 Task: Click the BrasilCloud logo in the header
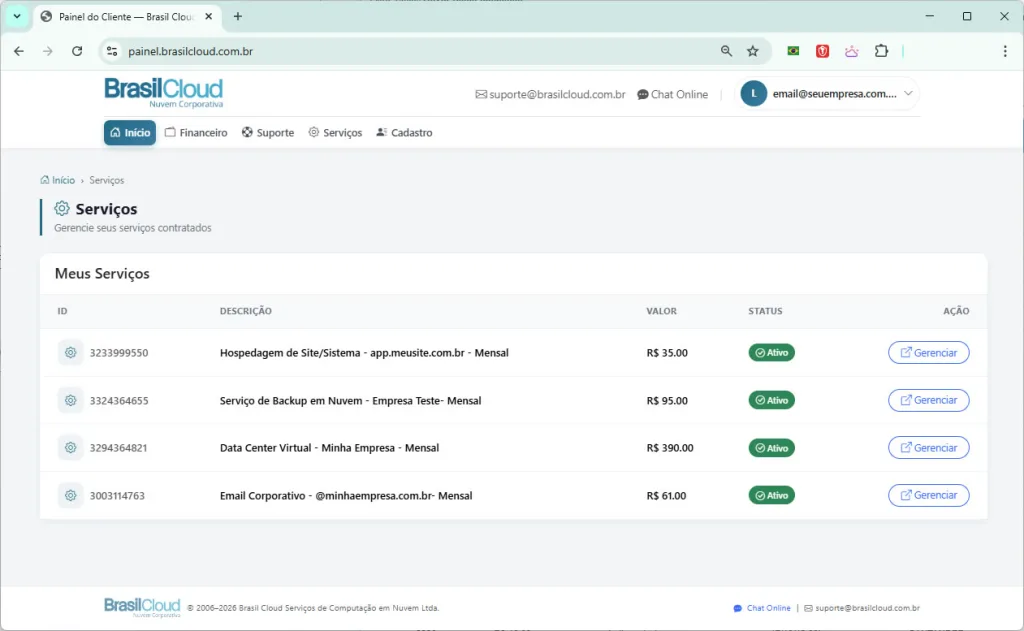point(163,93)
